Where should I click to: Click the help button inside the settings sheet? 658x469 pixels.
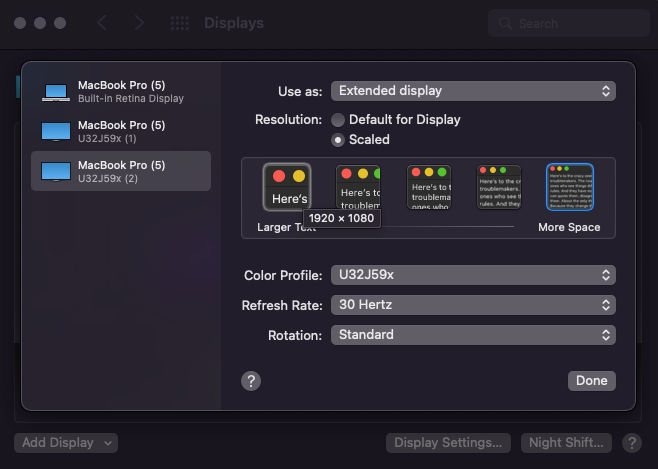coord(251,381)
